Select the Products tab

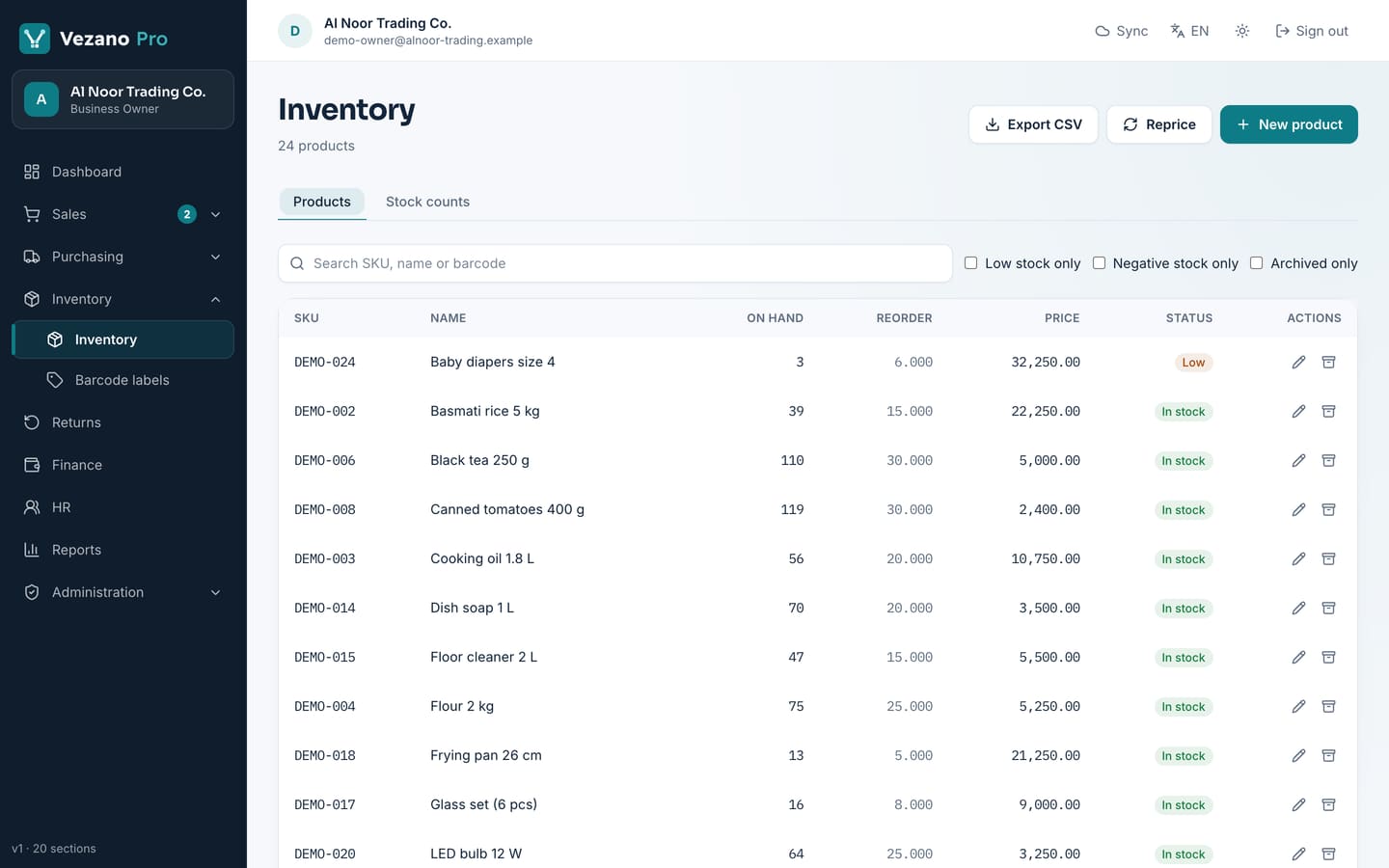(322, 202)
